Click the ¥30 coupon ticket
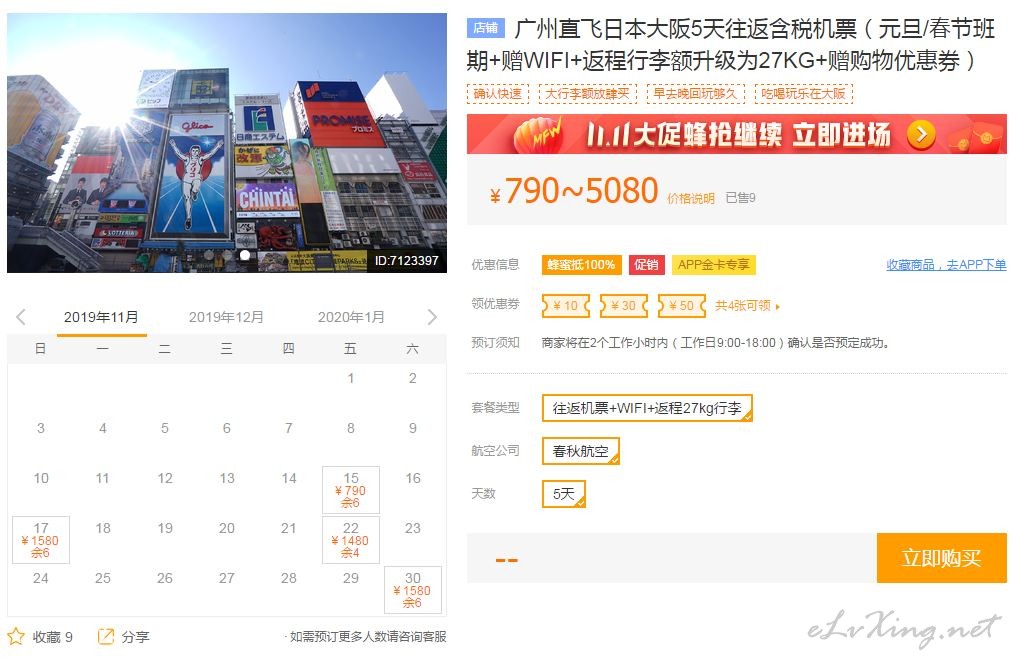 coord(623,305)
